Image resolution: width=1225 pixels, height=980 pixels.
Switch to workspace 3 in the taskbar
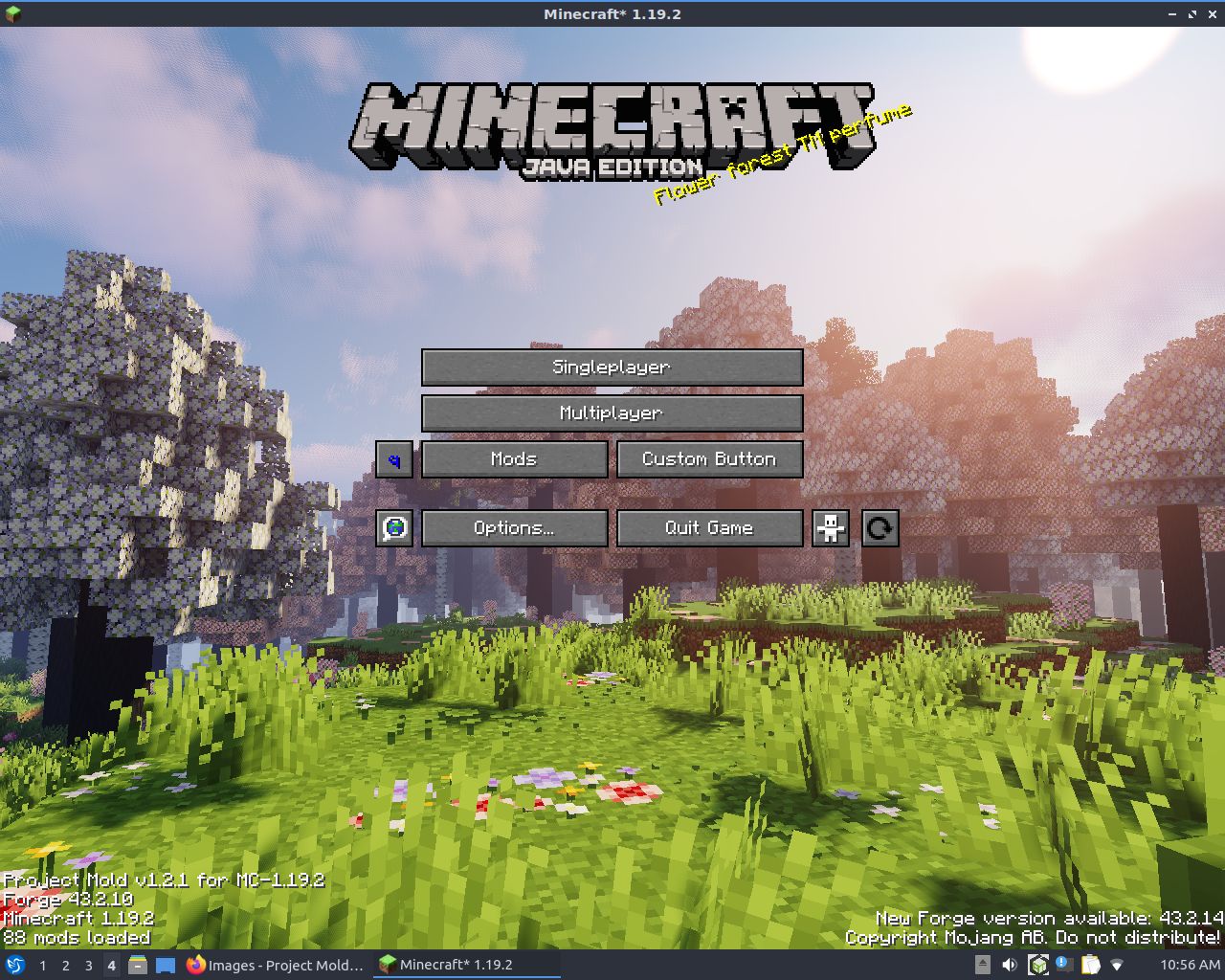(88, 965)
